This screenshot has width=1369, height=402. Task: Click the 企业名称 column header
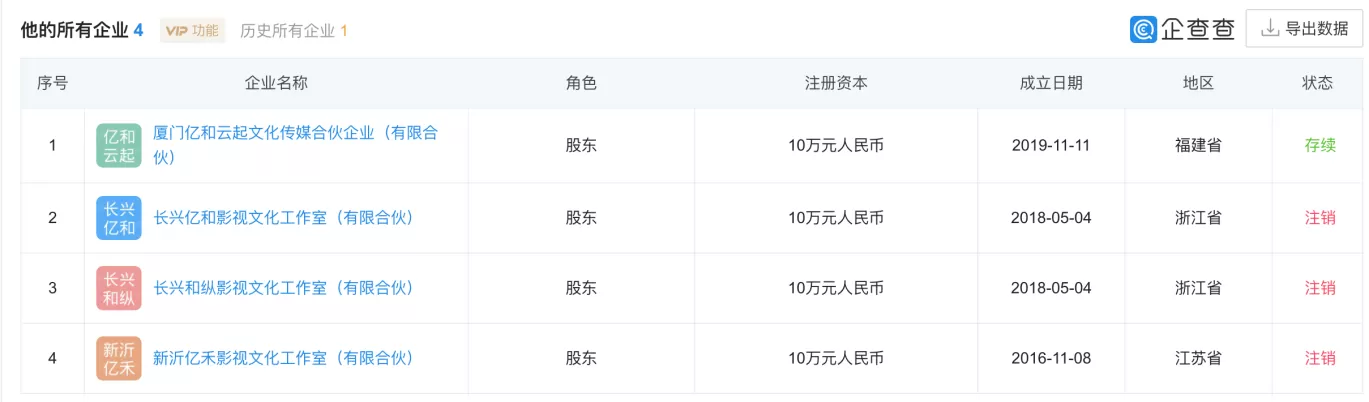276,83
